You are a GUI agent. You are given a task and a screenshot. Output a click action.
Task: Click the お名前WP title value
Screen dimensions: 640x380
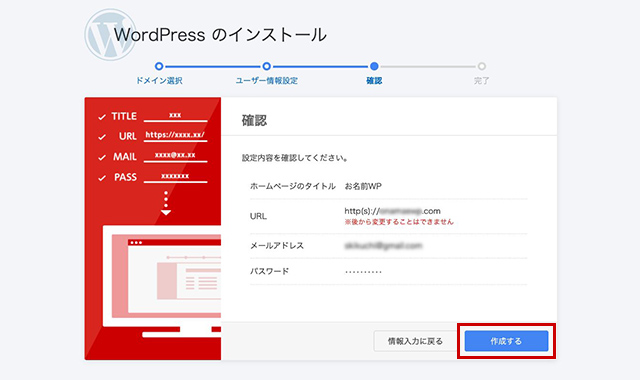363,186
